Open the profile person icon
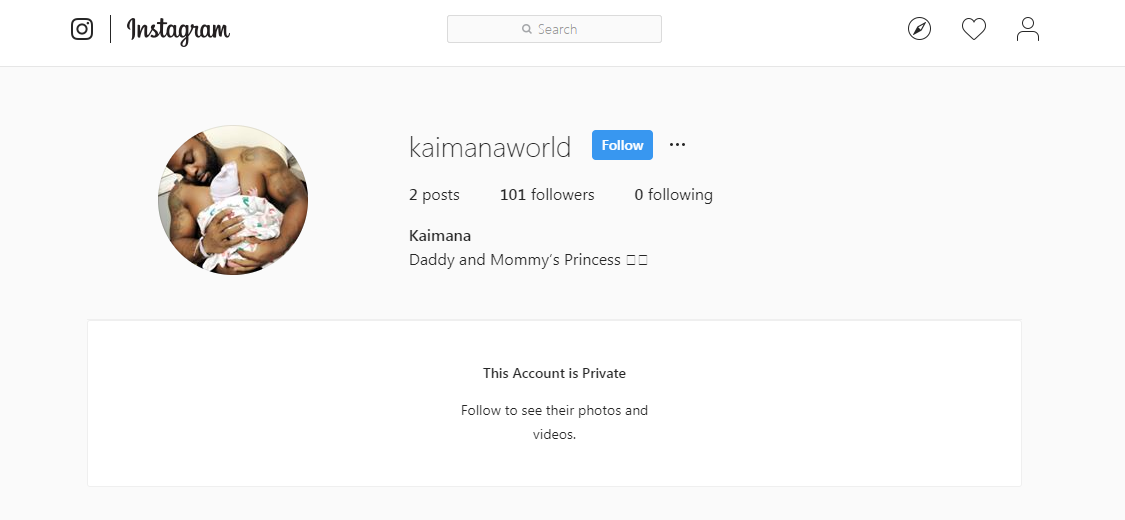This screenshot has width=1125, height=520. pos(1028,29)
